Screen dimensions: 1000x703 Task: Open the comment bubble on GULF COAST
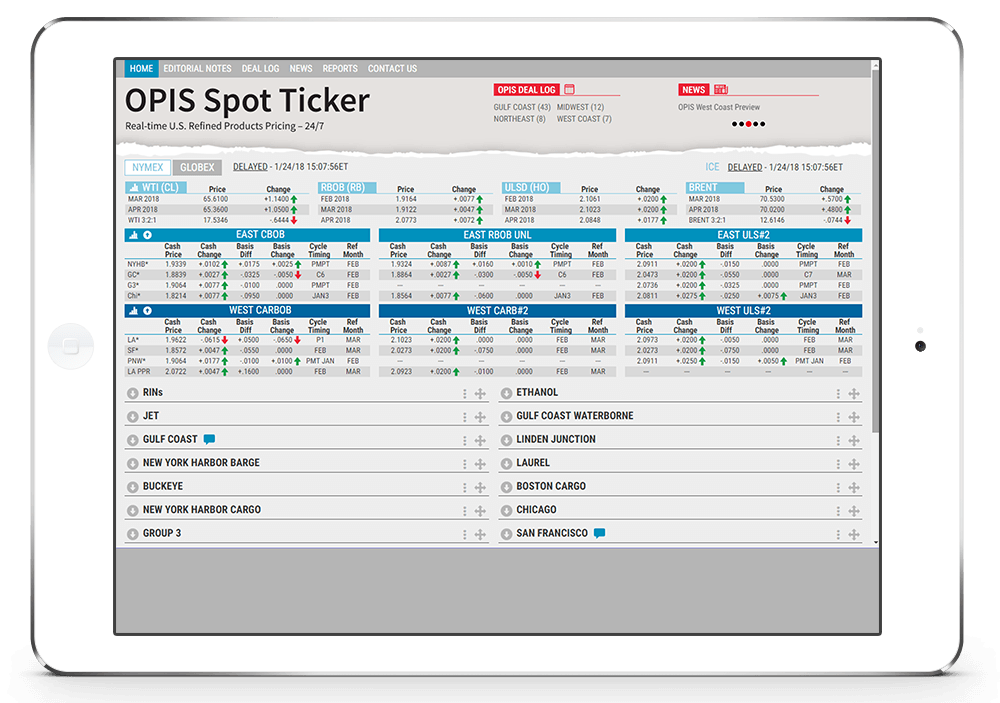[x=209, y=439]
